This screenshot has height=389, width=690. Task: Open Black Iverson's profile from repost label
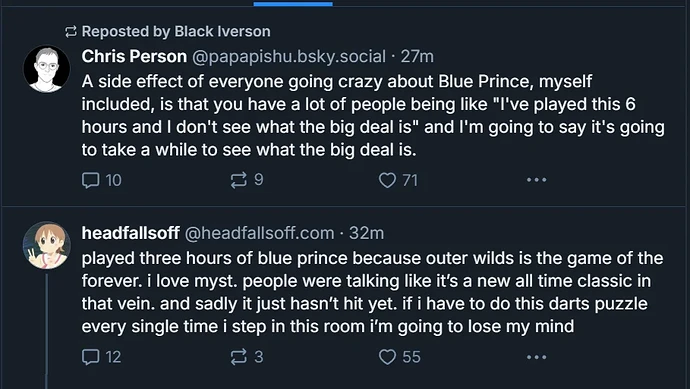[222, 31]
